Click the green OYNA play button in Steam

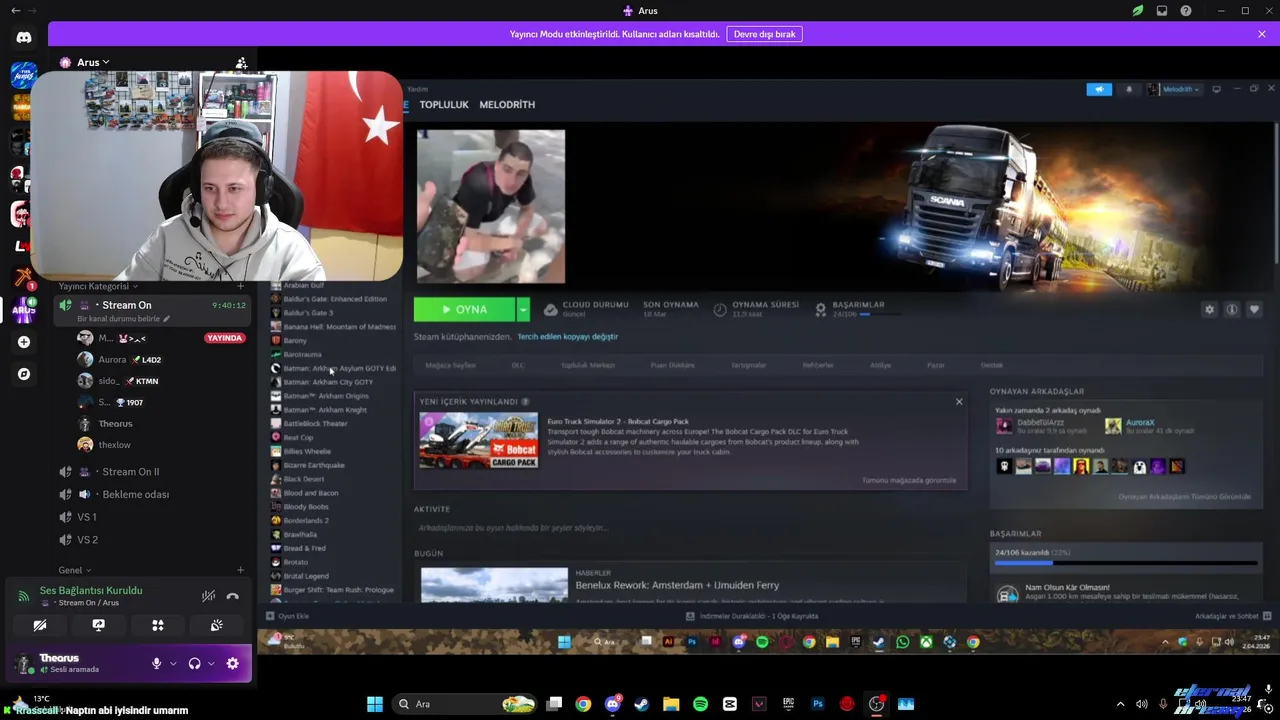click(x=464, y=310)
